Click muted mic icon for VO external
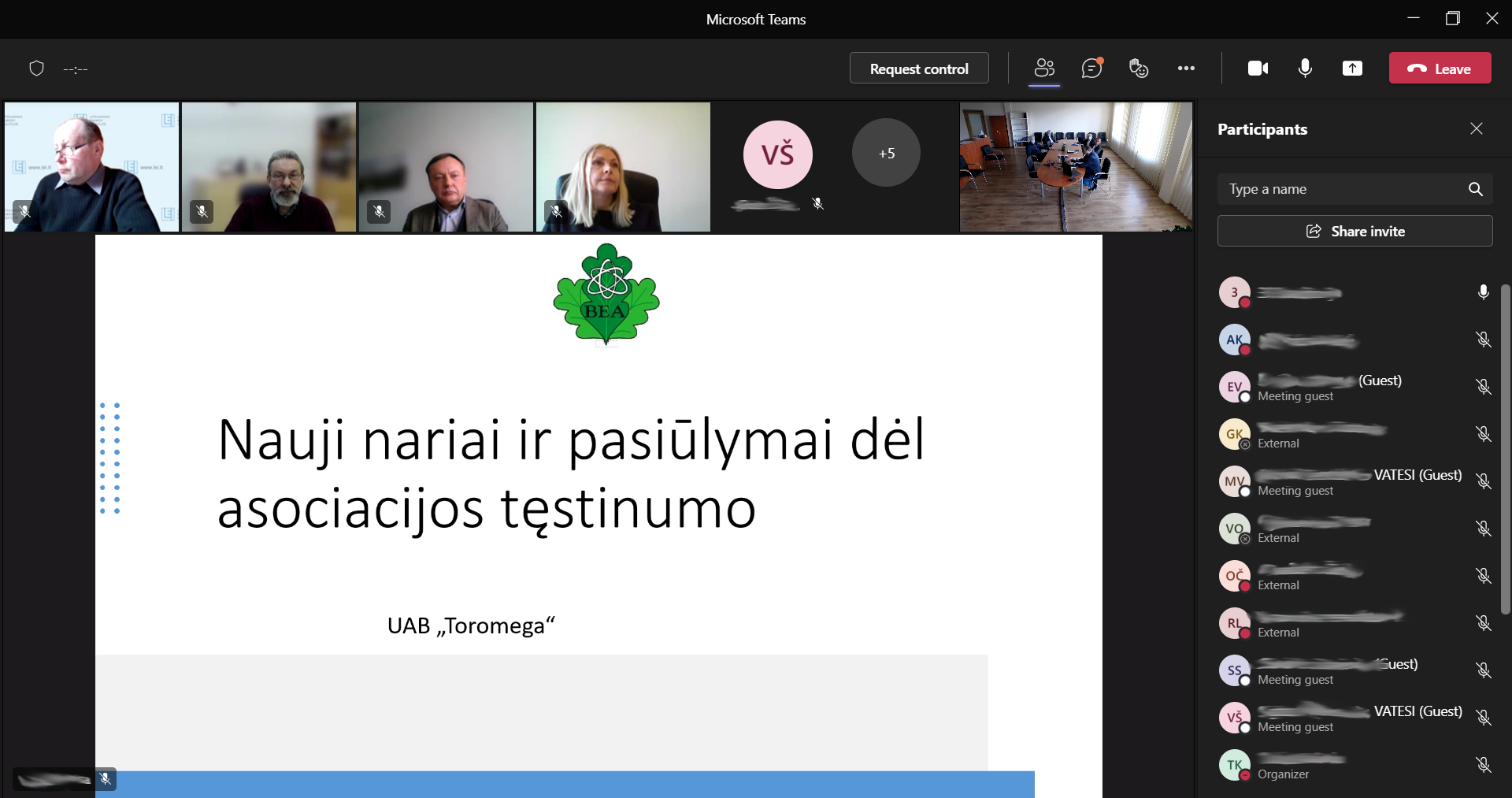1512x798 pixels. 1483,529
